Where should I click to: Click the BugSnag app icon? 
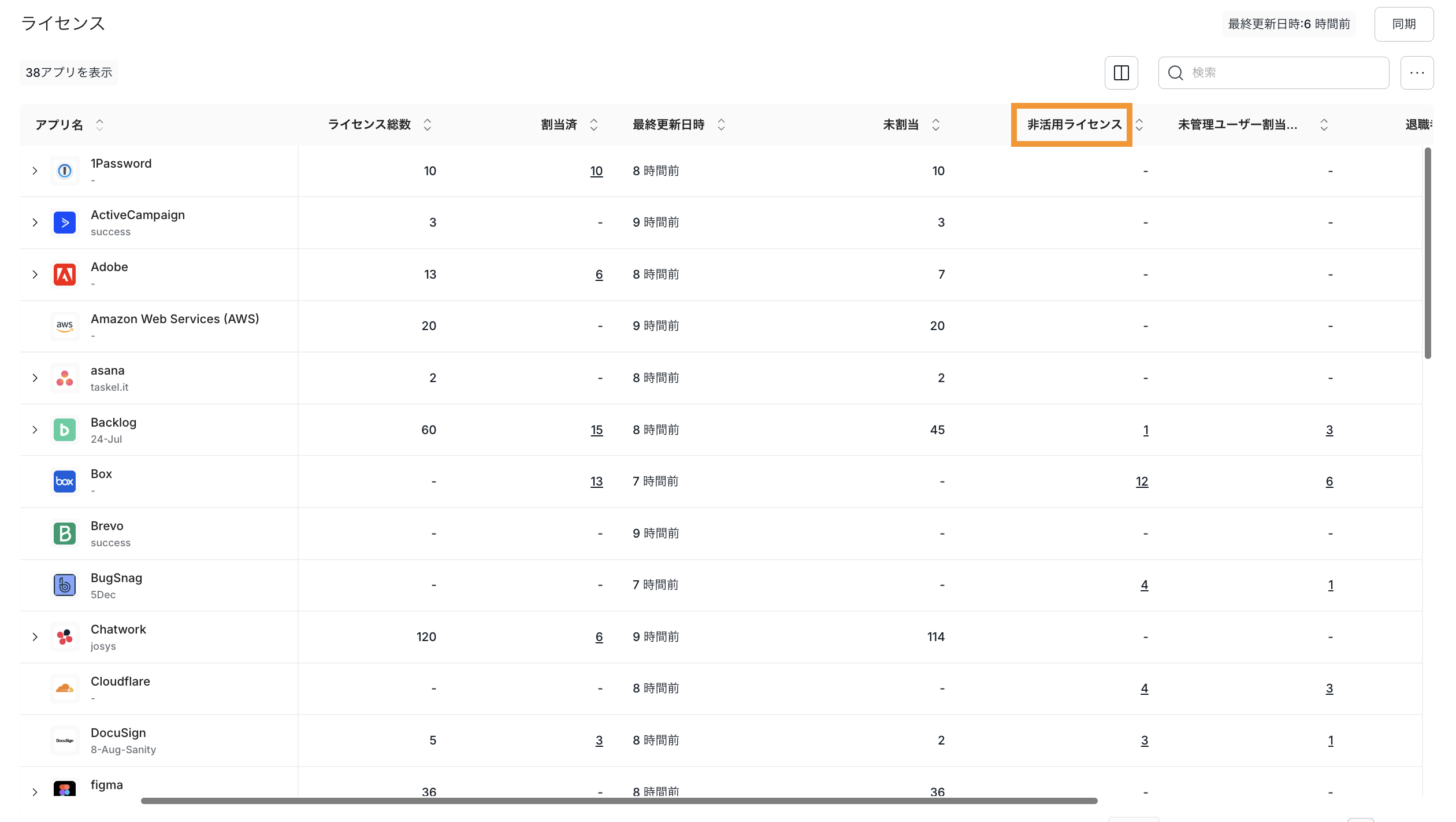tap(65, 585)
